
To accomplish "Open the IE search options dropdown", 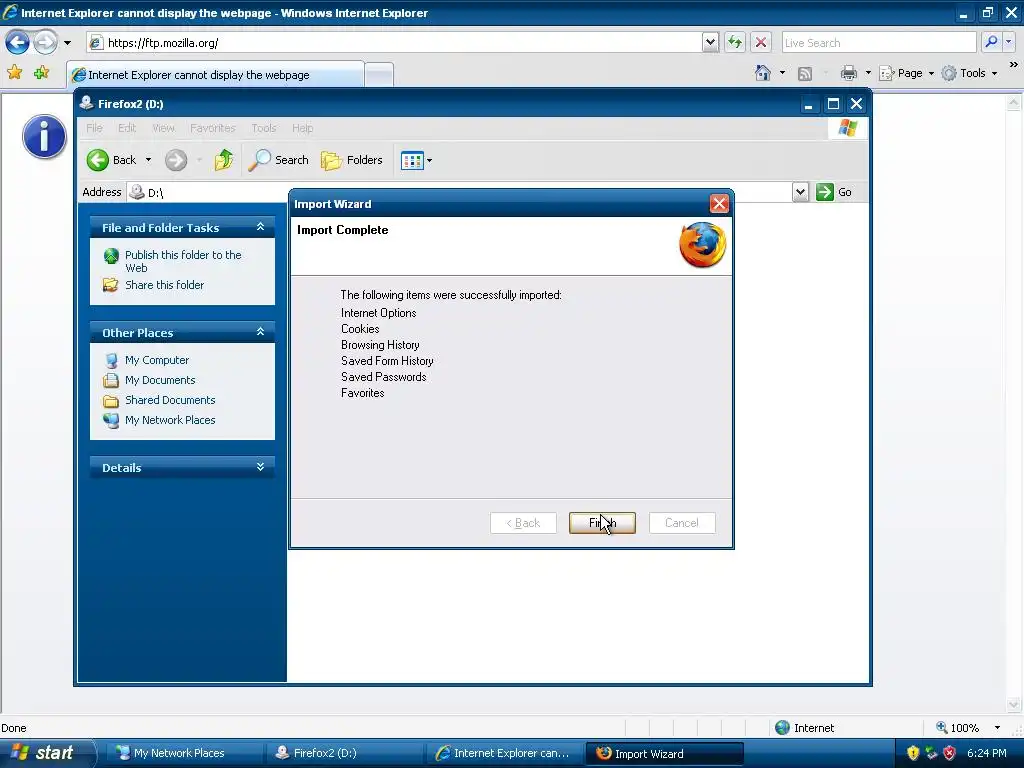I will pyautogui.click(x=1008, y=42).
